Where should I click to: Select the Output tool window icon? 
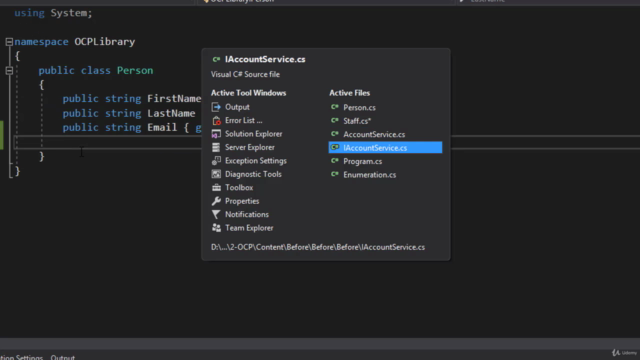[216, 107]
